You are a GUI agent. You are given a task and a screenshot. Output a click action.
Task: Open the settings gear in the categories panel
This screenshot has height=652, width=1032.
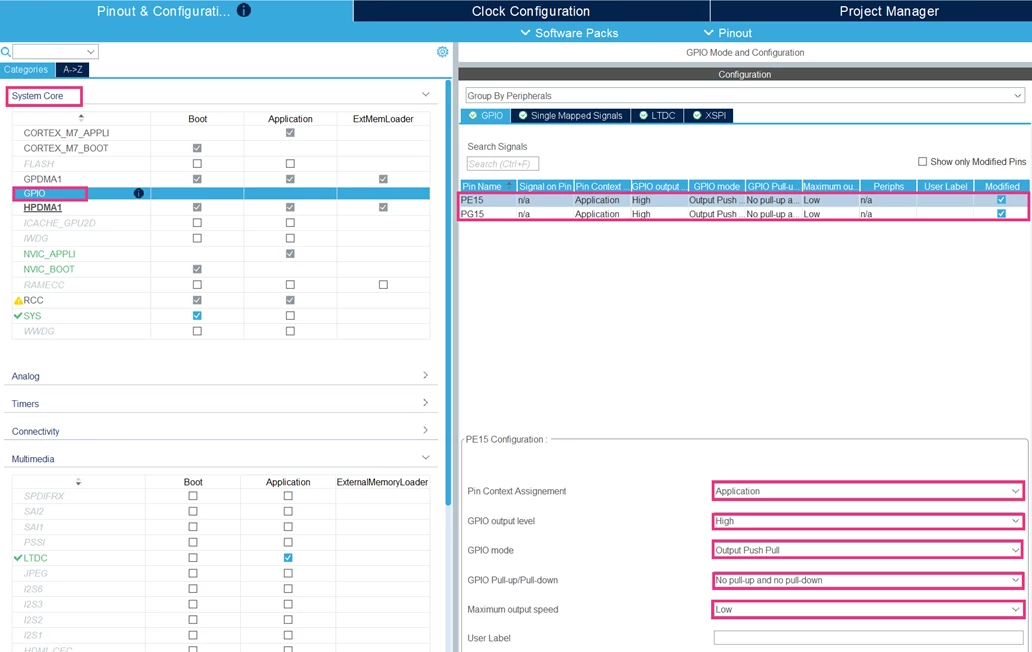pos(442,51)
